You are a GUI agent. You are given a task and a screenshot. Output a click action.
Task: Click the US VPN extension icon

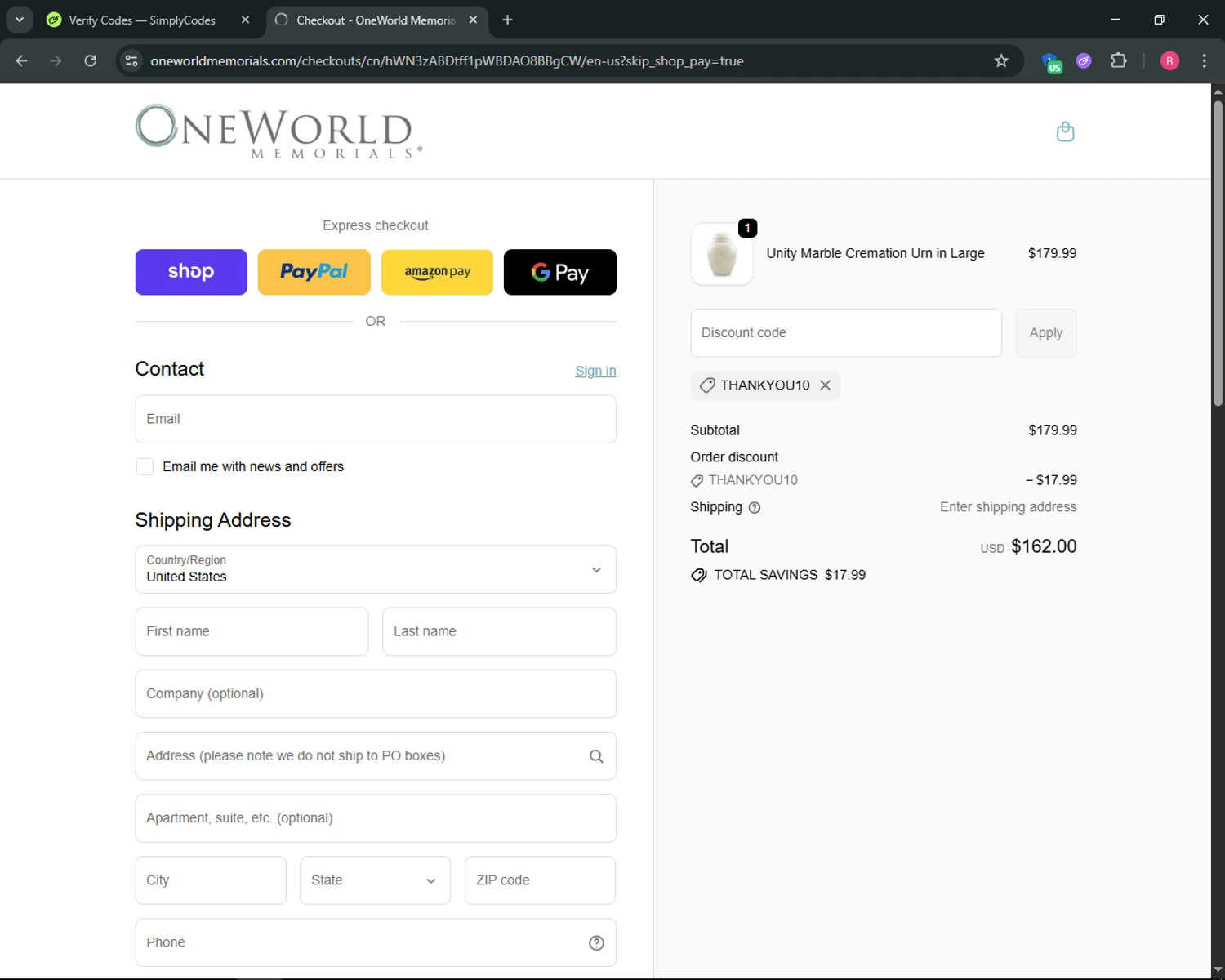[x=1051, y=62]
